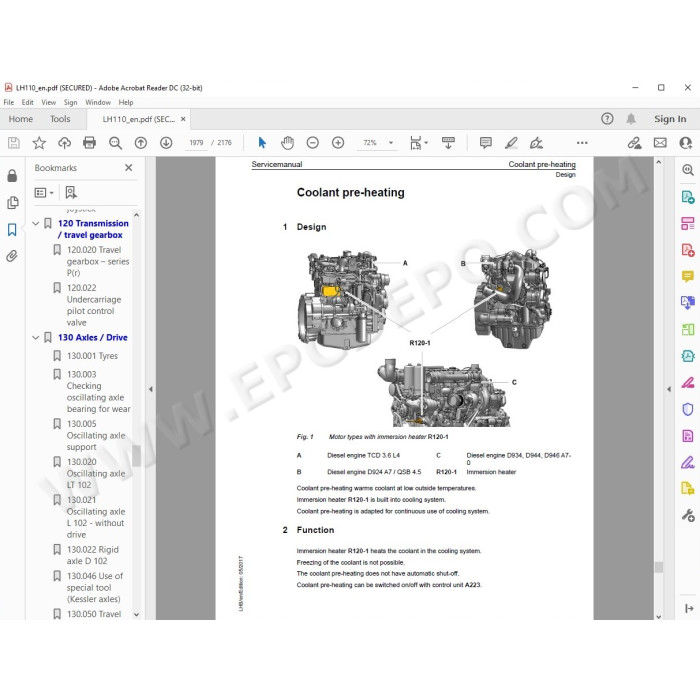Click the bookmarks panel scrollbar thumb
The image size is (700, 700).
point(137,455)
